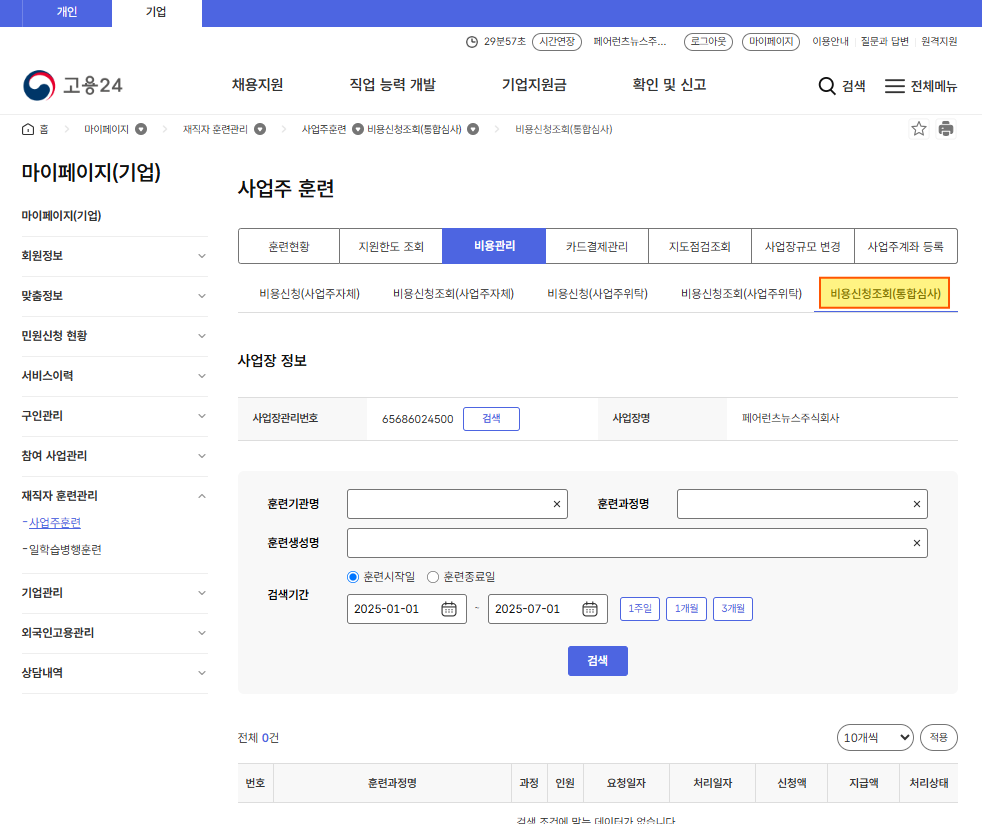Open the 일학습병행훈련 sidebar link
982x824 pixels.
tap(65, 550)
